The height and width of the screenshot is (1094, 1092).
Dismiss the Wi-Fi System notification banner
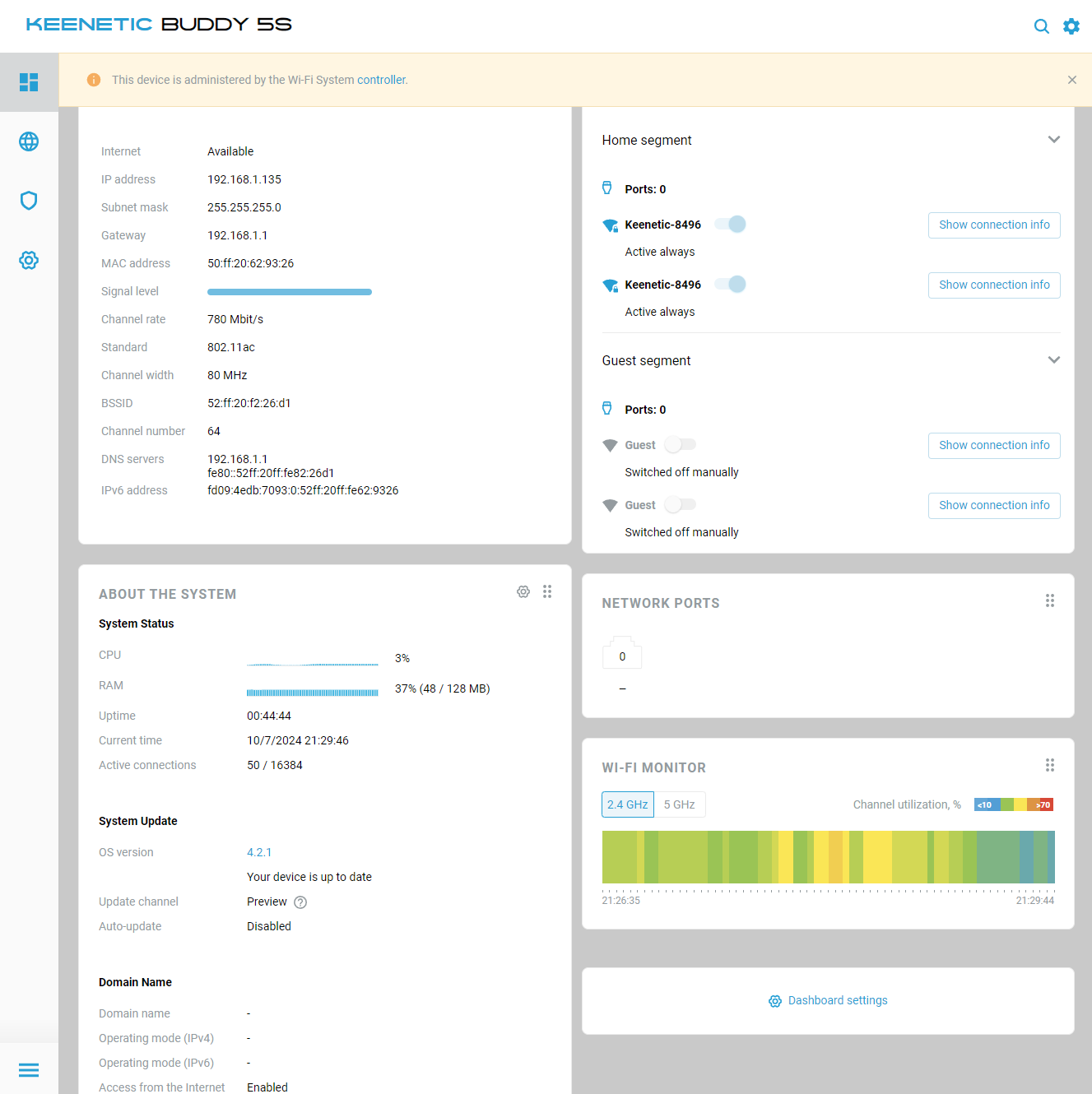pyautogui.click(x=1072, y=80)
